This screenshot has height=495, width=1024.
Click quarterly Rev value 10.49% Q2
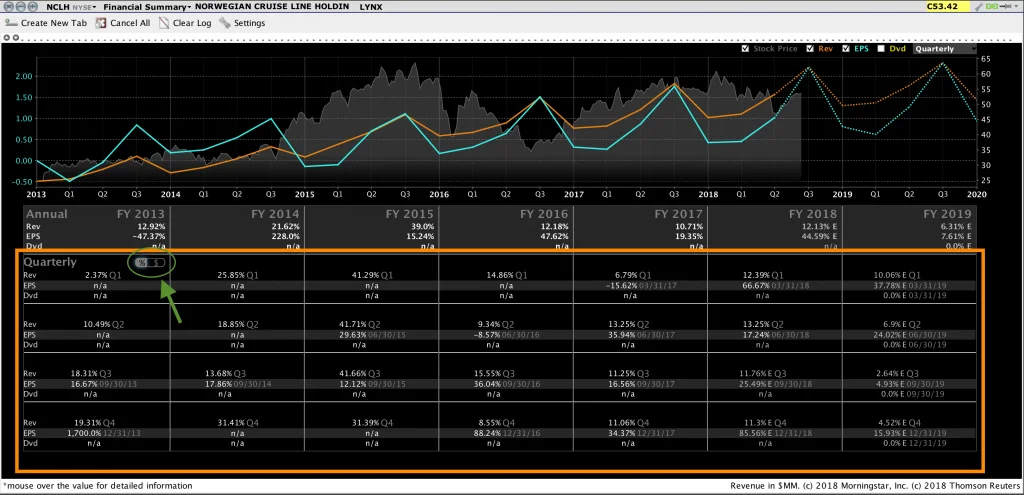coord(106,325)
